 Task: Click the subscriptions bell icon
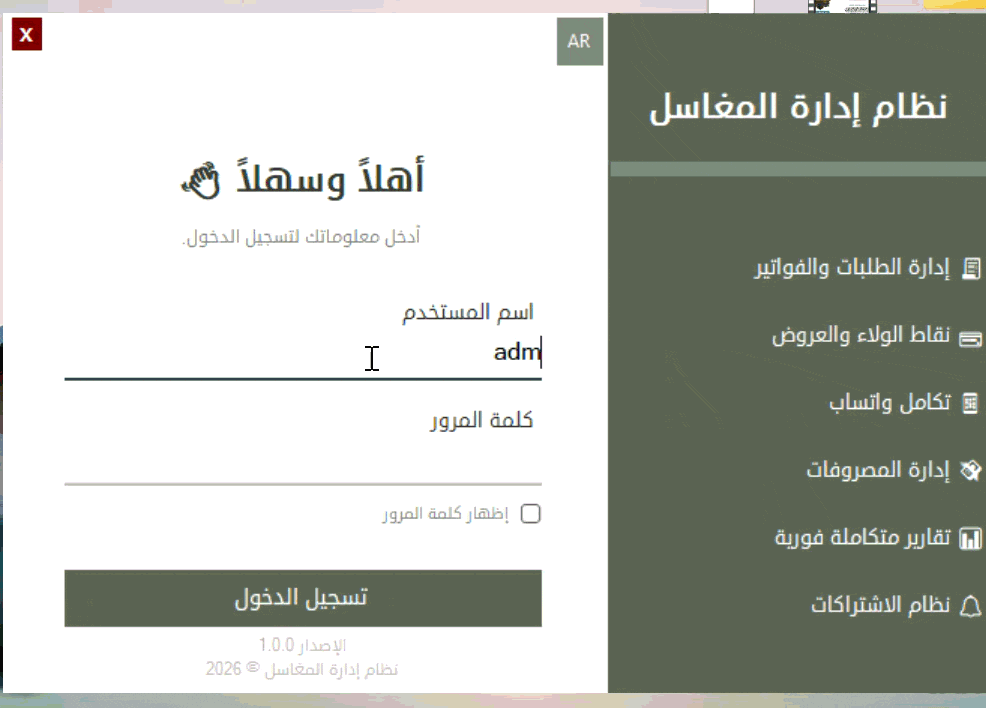(970, 606)
